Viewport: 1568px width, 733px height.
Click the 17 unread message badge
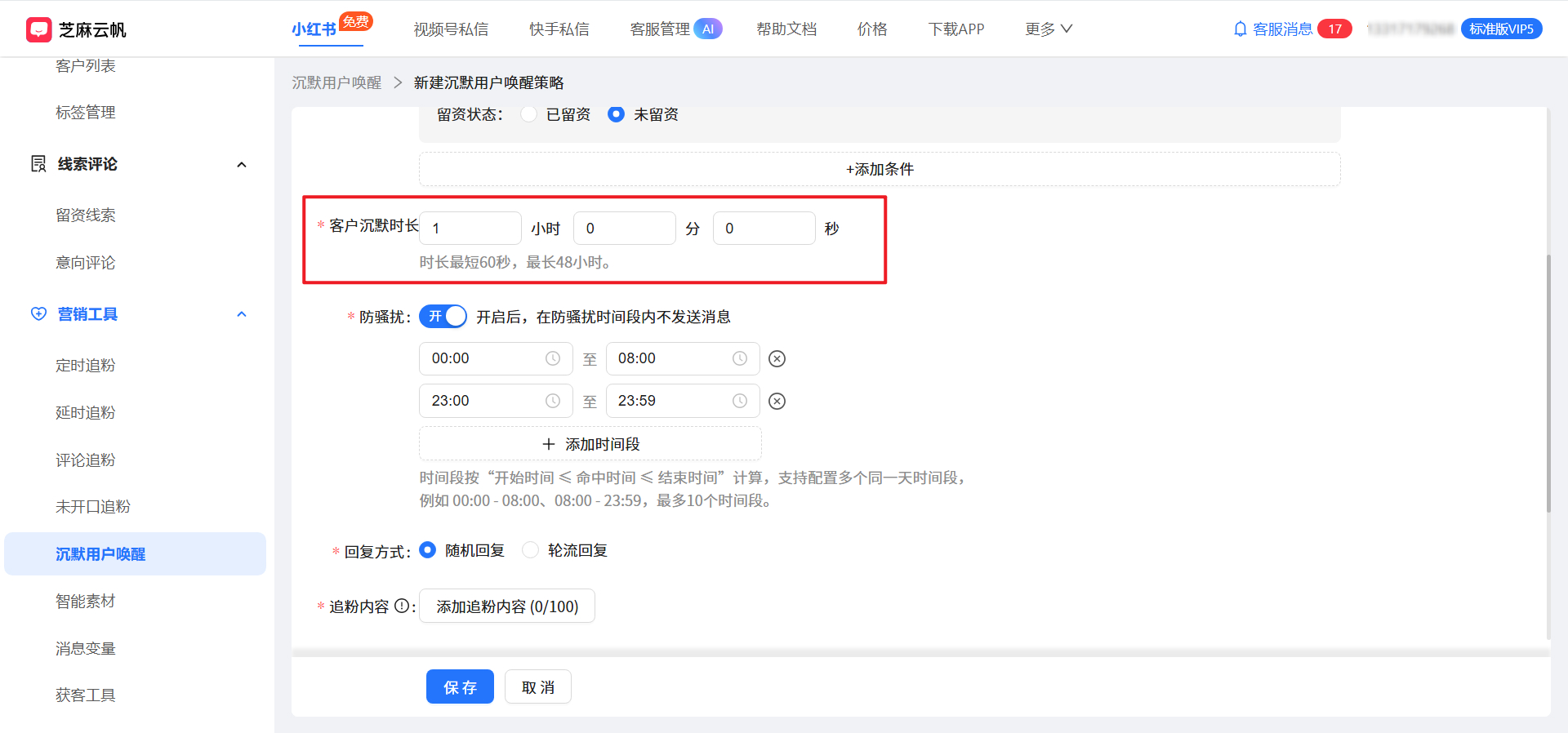1335,29
